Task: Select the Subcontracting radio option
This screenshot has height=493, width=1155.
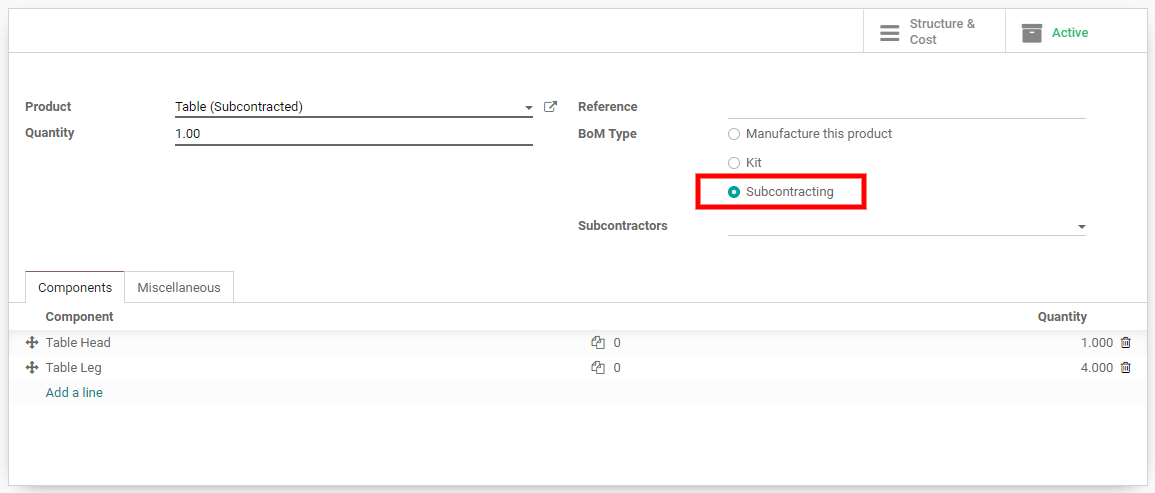Action: tap(734, 192)
